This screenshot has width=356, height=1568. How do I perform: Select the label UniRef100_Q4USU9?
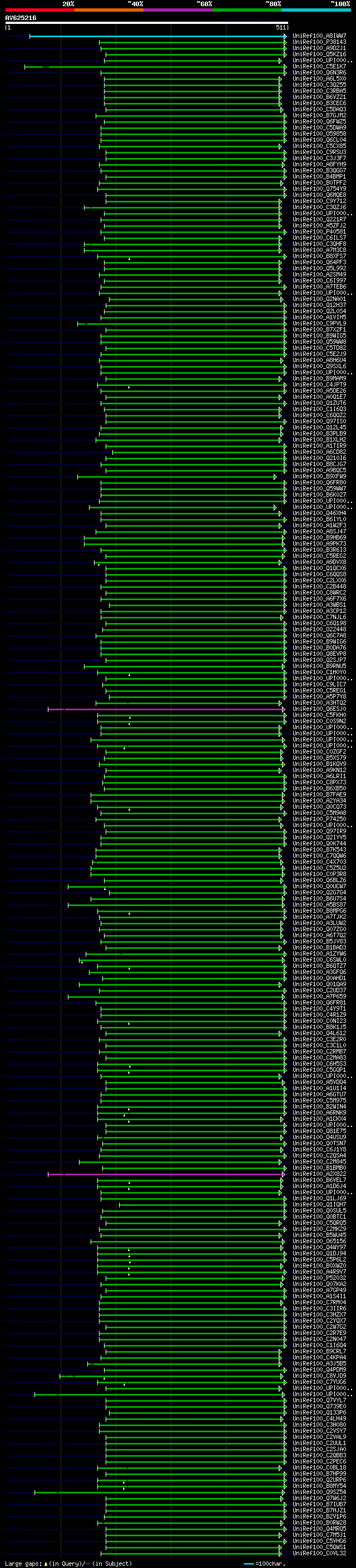319,1137
